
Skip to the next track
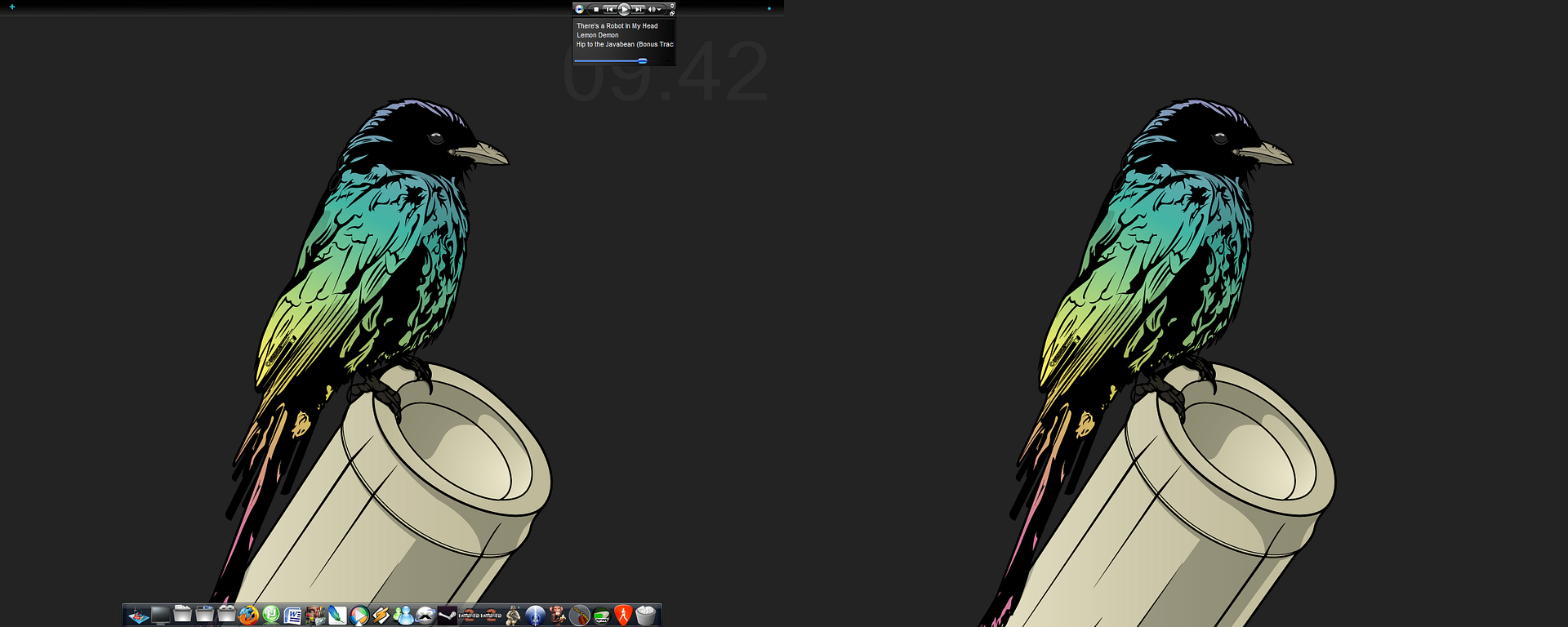pyautogui.click(x=639, y=9)
